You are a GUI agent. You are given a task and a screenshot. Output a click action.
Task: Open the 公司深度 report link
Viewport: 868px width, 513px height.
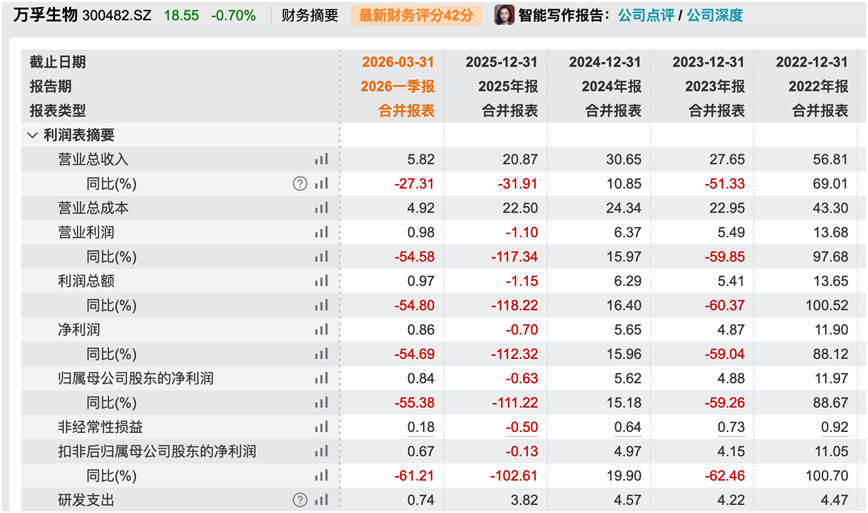point(715,15)
